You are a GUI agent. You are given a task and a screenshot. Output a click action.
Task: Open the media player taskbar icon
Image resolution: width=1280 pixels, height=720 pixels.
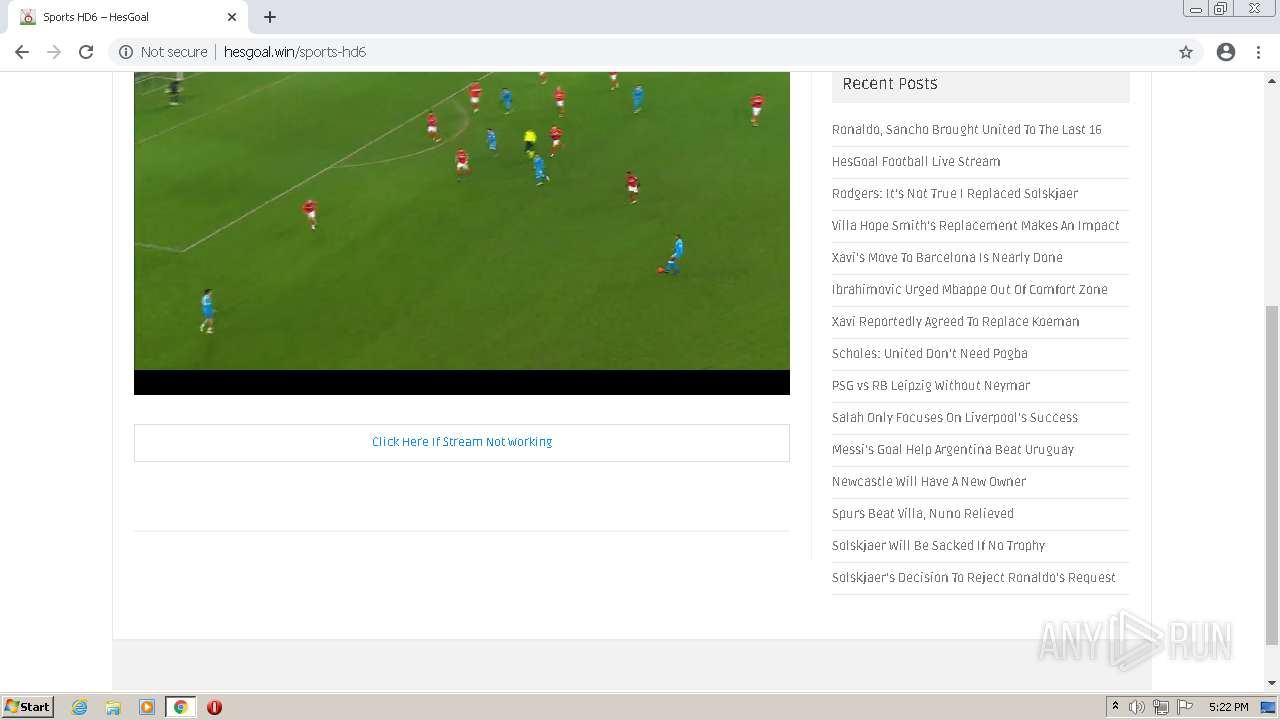[x=147, y=707]
